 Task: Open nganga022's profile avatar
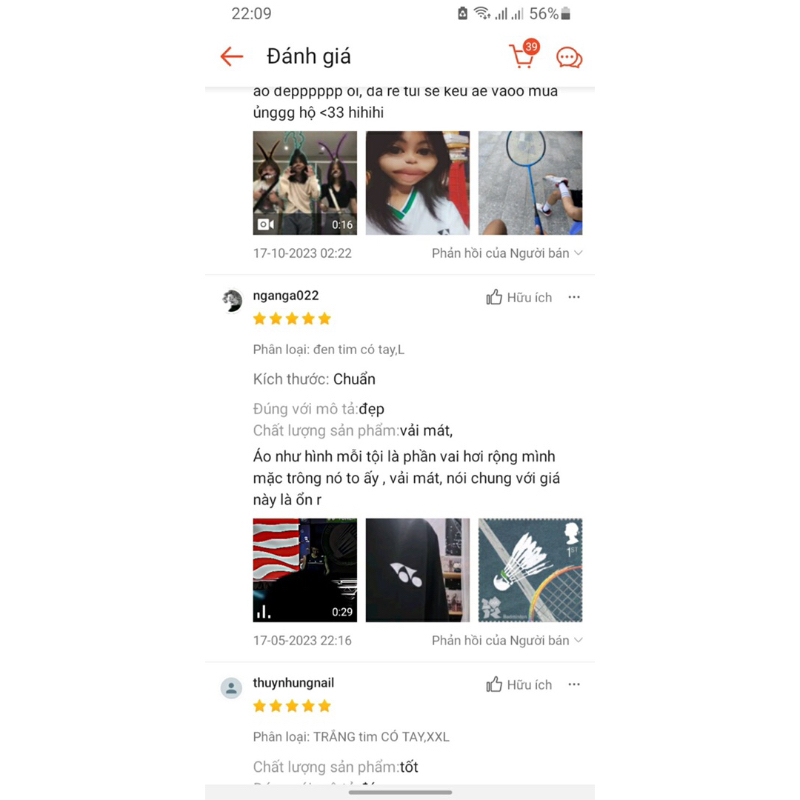click(x=232, y=301)
